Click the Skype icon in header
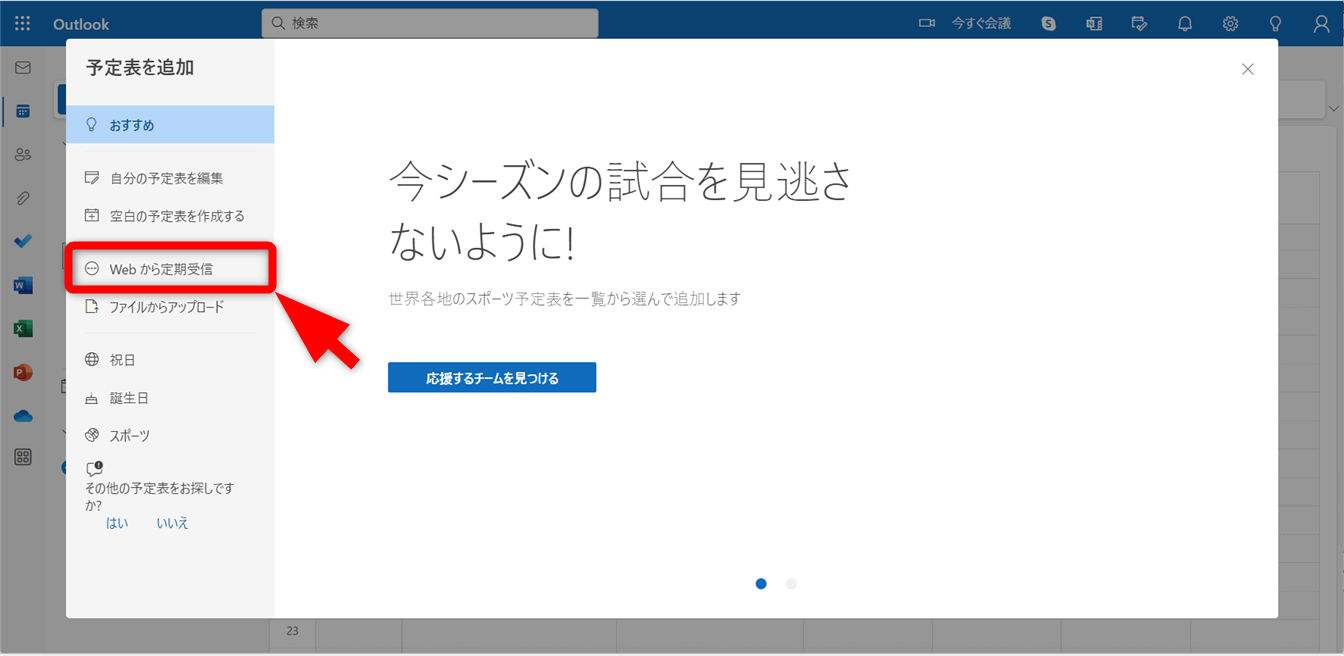 coord(1048,23)
